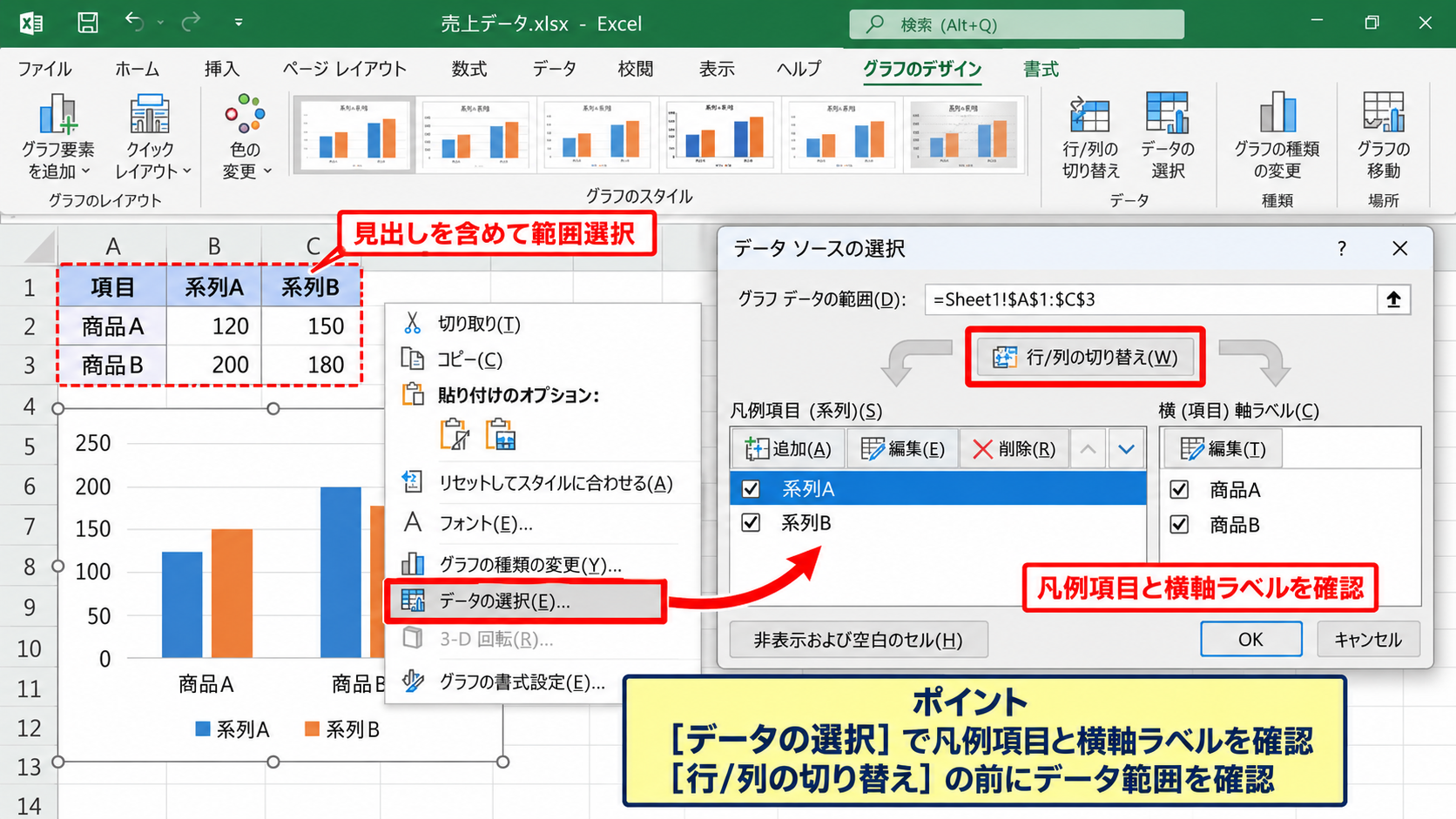
Task: Click the 系列A legend entry in chart
Action: [233, 729]
